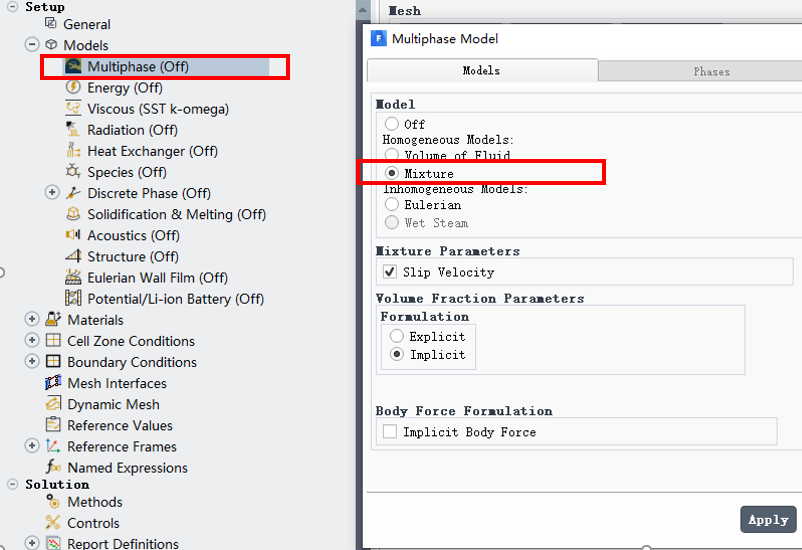
Task: Click the Multiphase Model dialog title icon
Action: pyautogui.click(x=378, y=38)
